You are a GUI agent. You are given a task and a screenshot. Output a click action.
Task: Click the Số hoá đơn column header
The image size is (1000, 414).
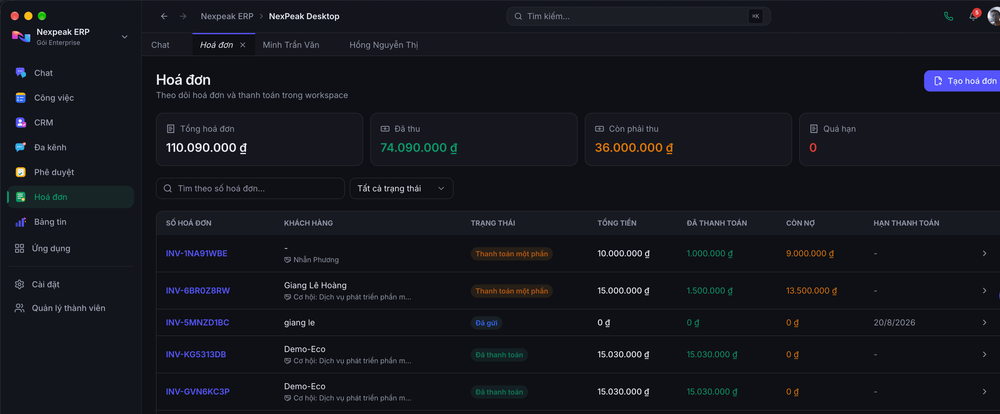[x=189, y=223]
